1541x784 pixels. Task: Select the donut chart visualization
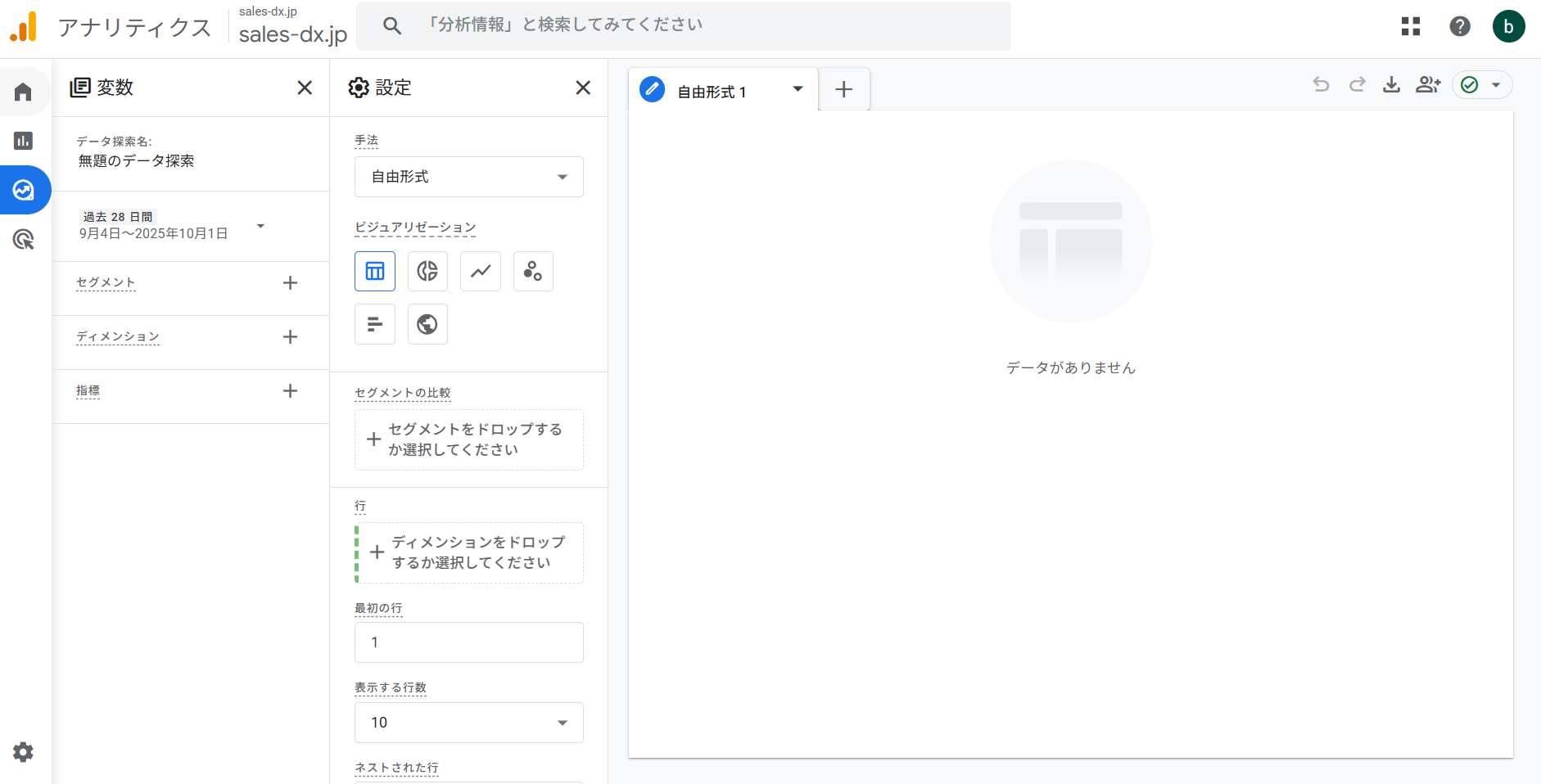pyautogui.click(x=427, y=272)
